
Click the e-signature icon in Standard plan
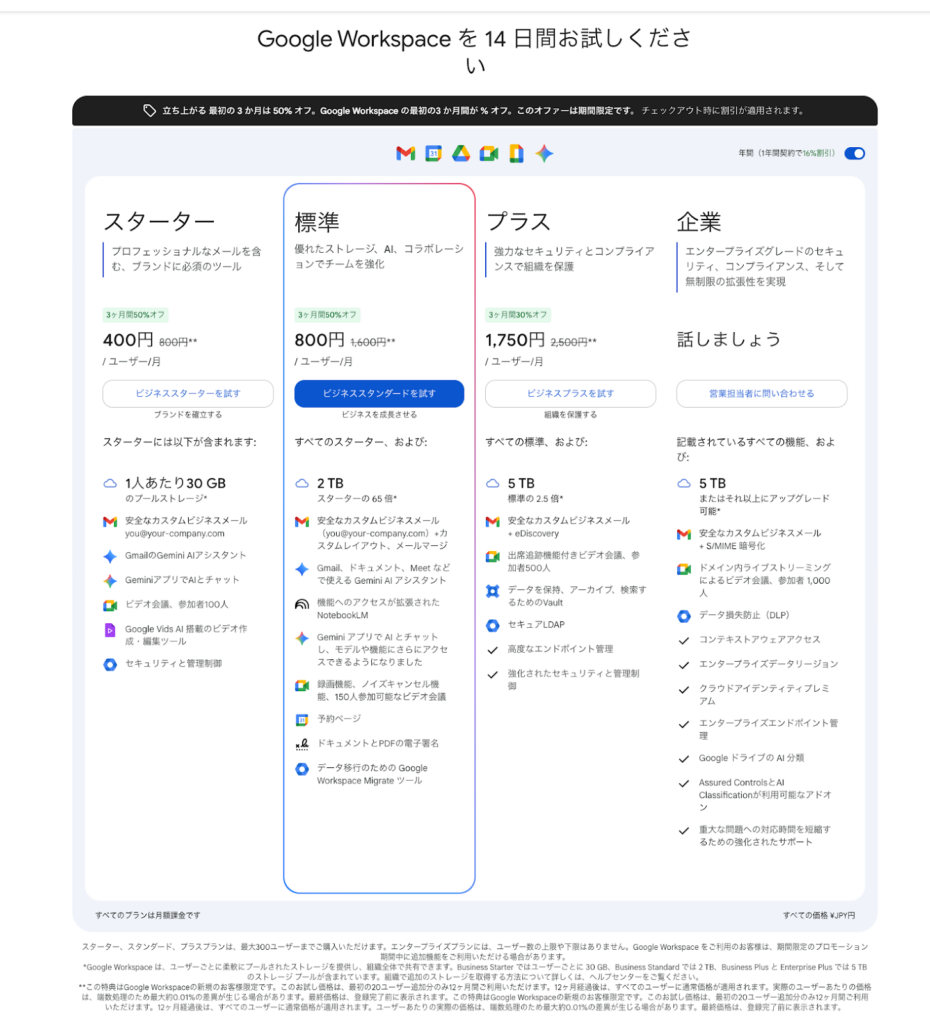coord(301,744)
